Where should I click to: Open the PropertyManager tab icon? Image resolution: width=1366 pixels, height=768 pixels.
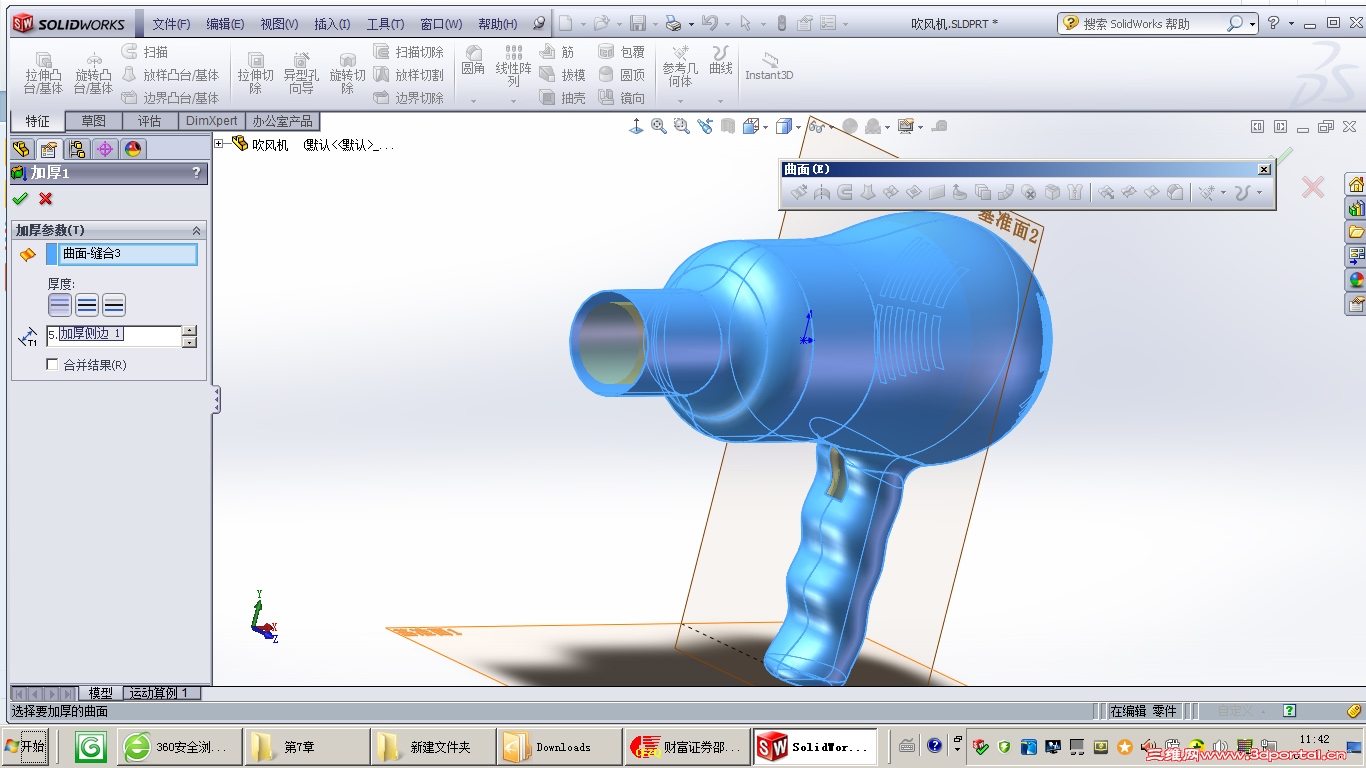48,149
